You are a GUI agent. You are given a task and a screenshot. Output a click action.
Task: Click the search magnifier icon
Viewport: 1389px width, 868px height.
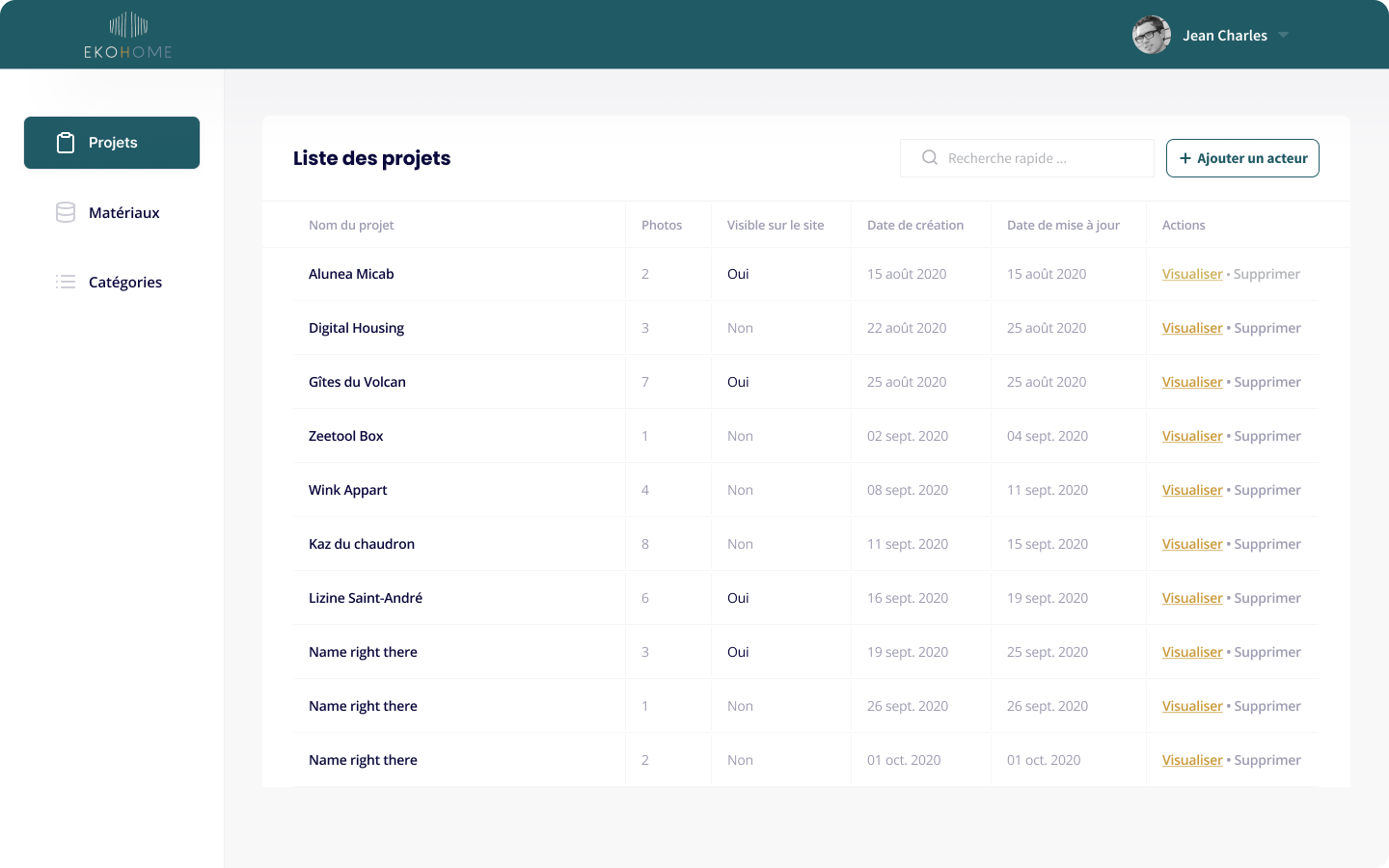click(x=930, y=158)
